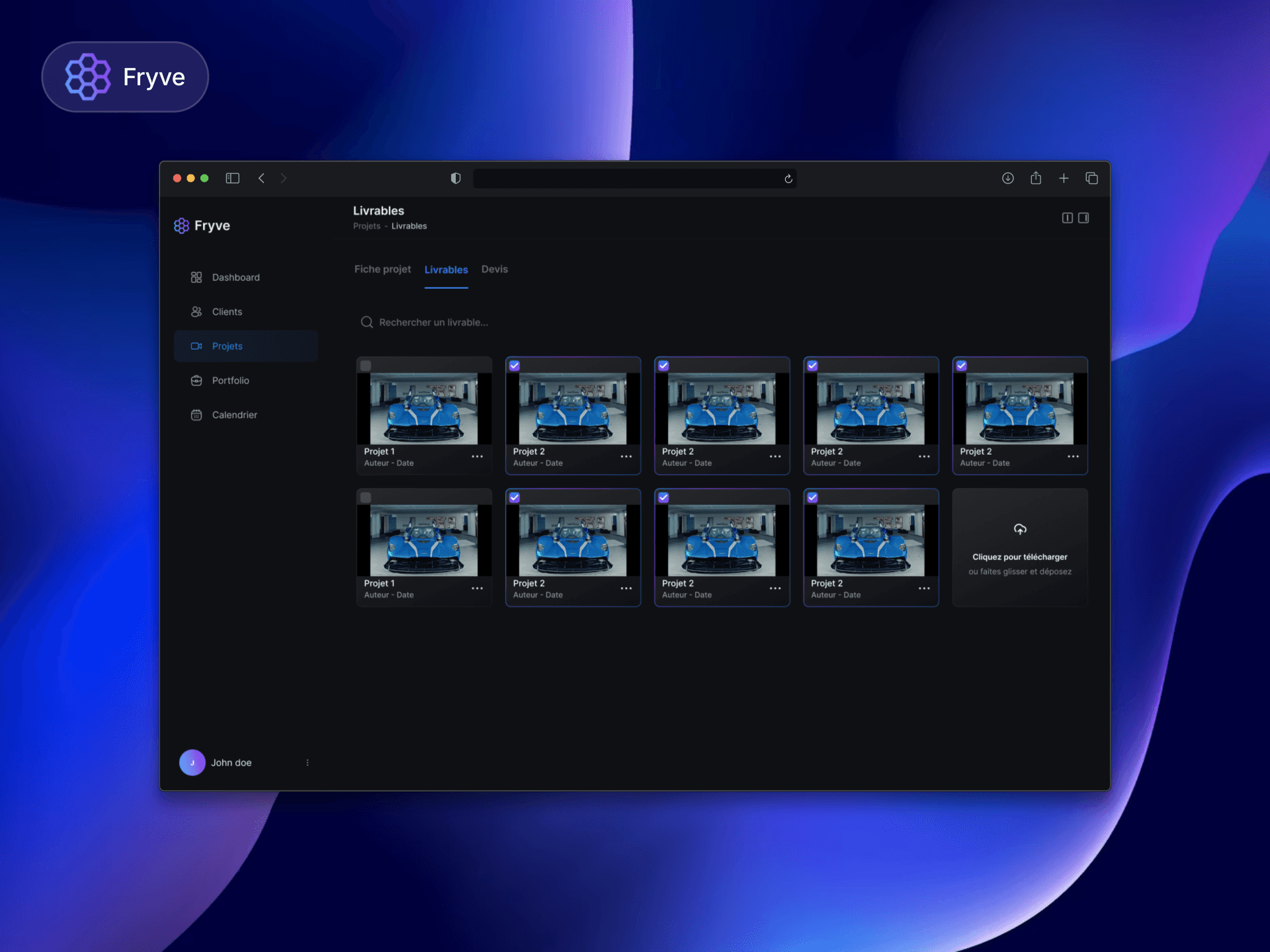Switch to the Fiche projet tab
This screenshot has width=1270, height=952.
click(x=382, y=269)
